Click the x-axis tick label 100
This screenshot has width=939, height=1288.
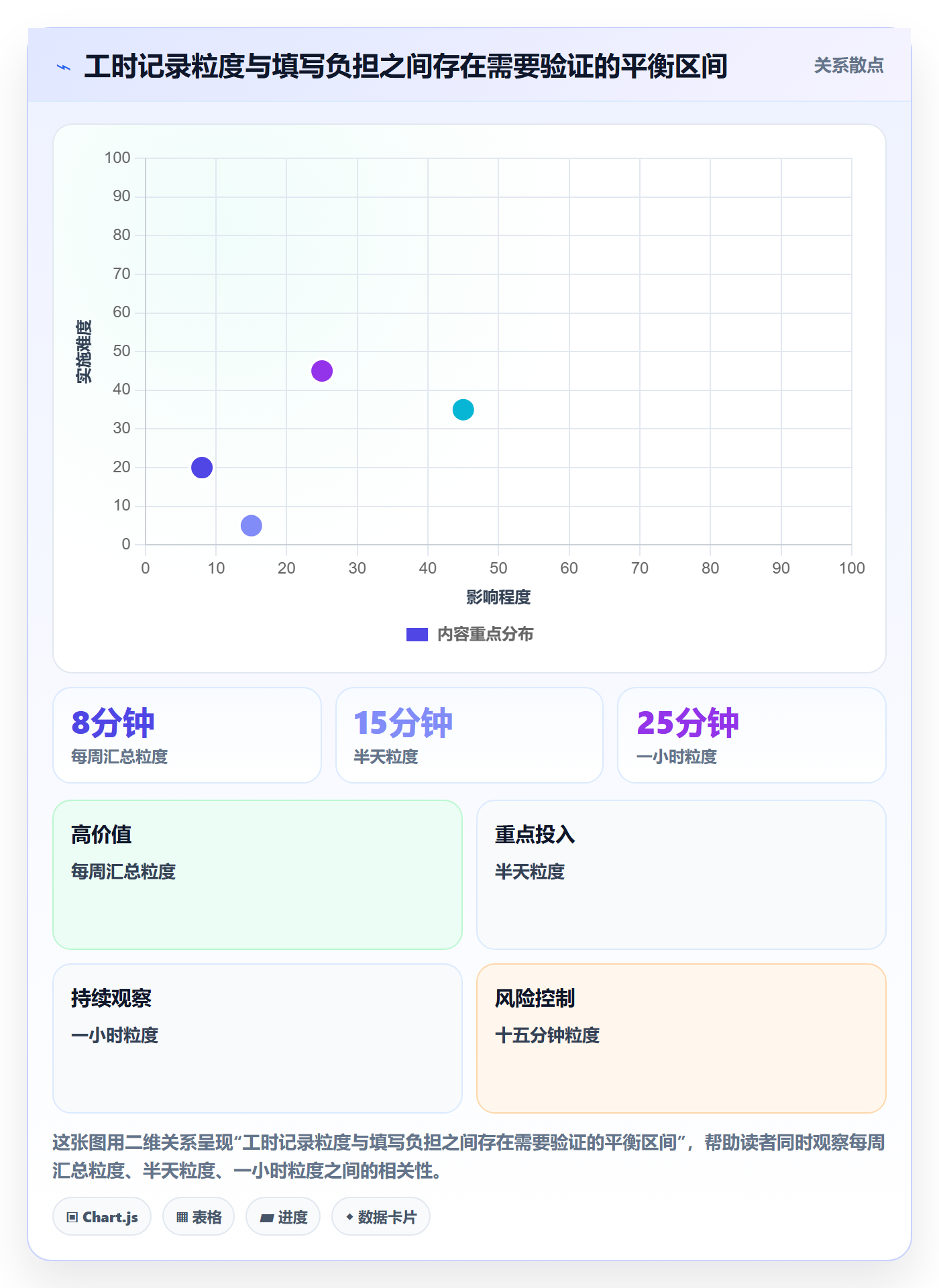click(x=852, y=568)
